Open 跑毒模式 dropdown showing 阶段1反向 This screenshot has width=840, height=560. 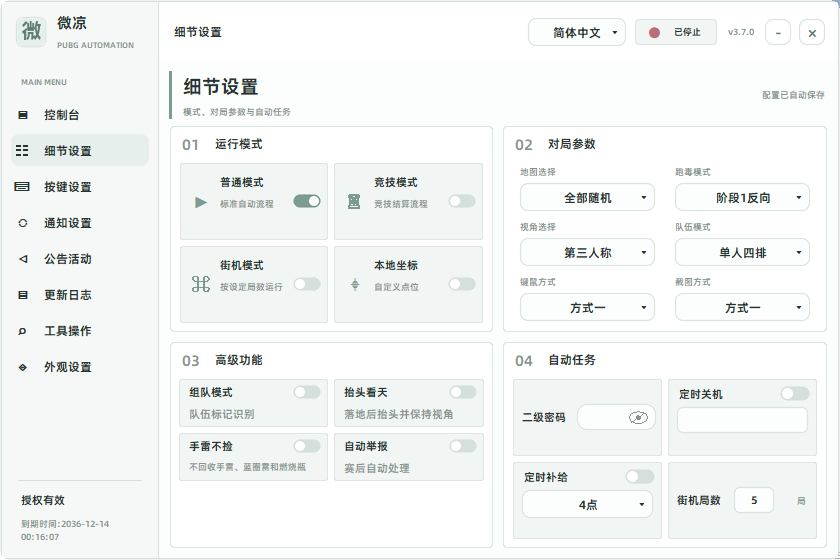pyautogui.click(x=742, y=198)
